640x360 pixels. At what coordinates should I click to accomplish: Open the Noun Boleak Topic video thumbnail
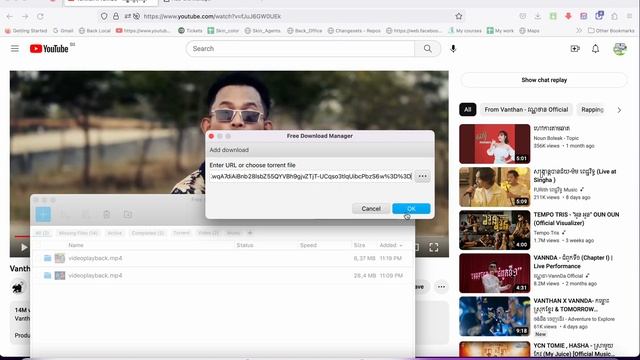click(494, 144)
